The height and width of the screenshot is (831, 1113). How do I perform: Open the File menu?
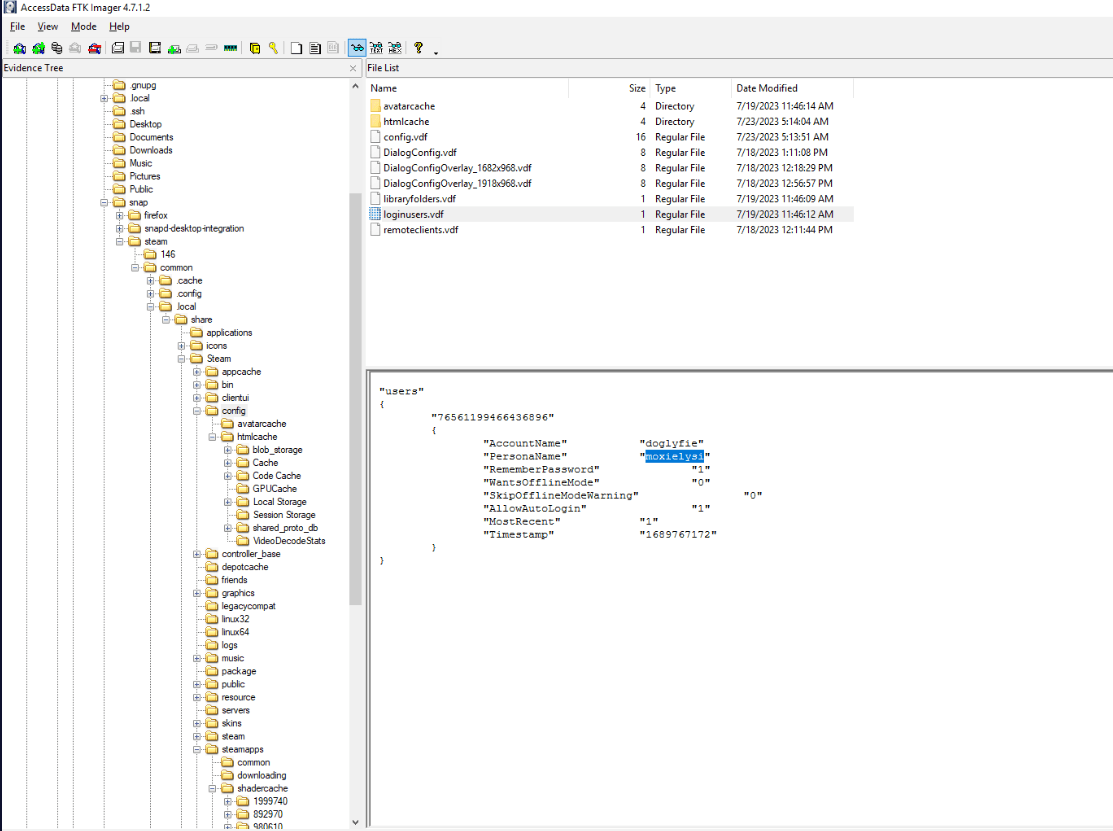click(x=18, y=26)
